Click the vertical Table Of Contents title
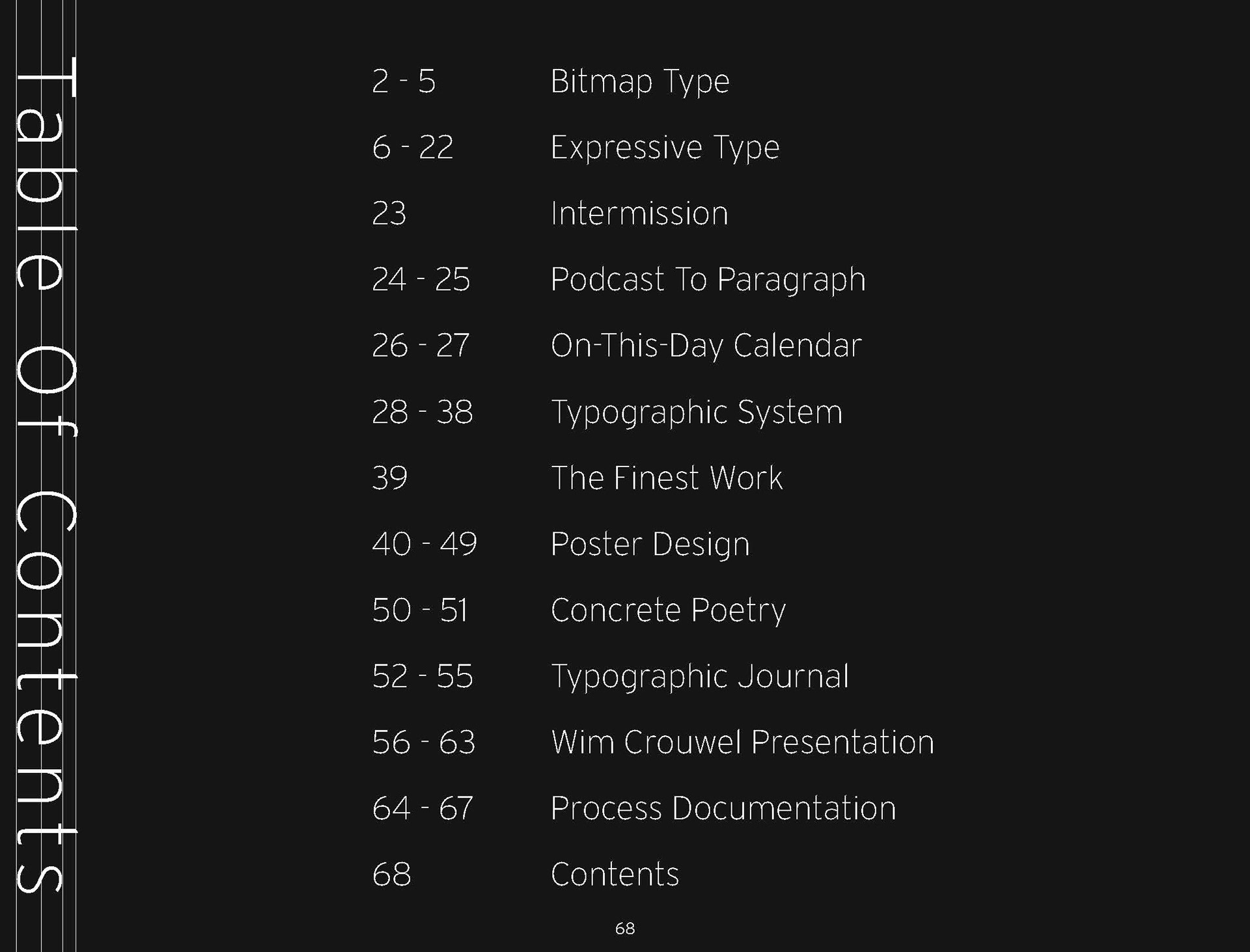 (44, 475)
